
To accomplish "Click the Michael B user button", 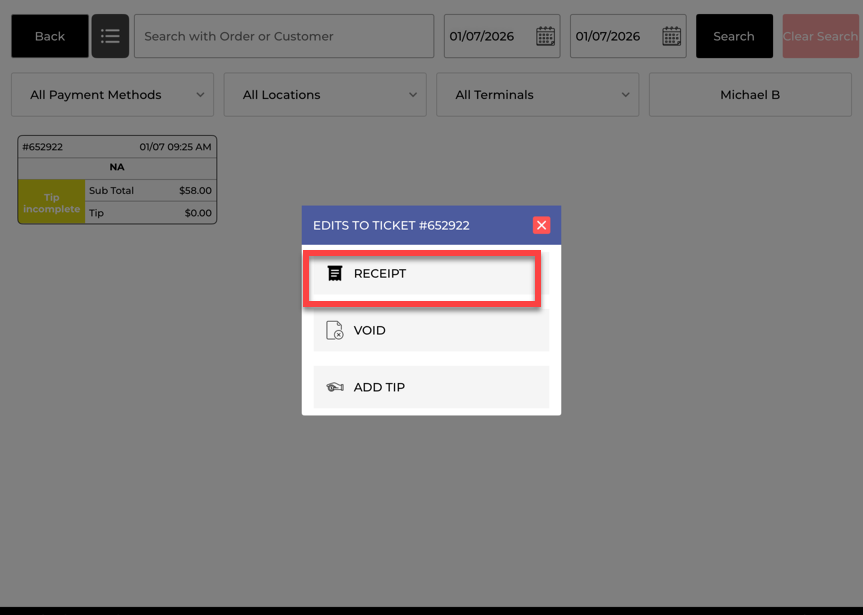I will click(750, 95).
